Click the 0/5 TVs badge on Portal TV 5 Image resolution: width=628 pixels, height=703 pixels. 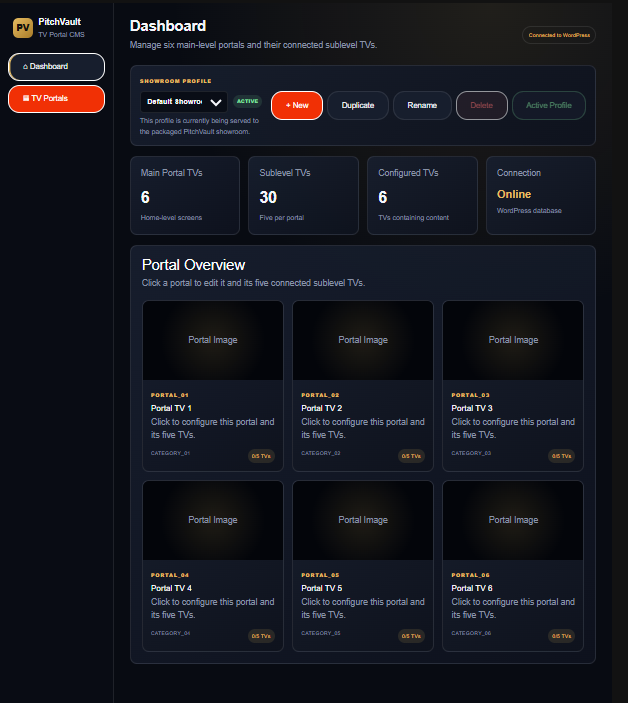[411, 636]
